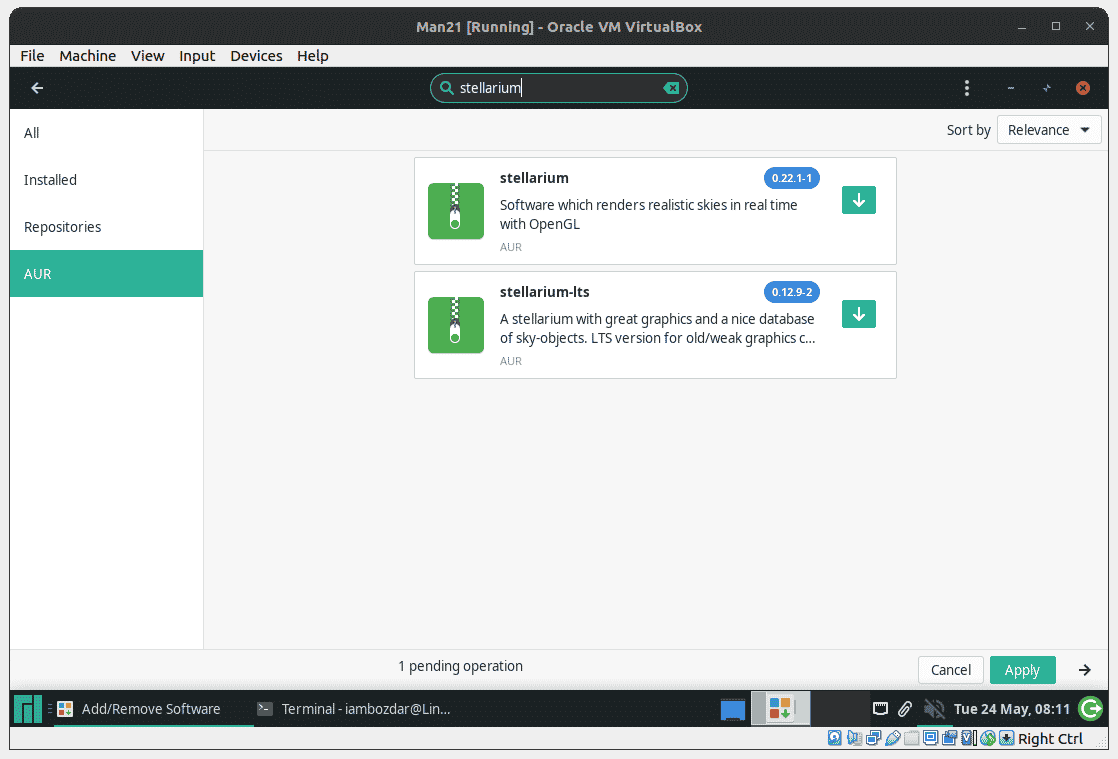The height and width of the screenshot is (759, 1118).
Task: Select the All category in sidebar
Action: (106, 133)
